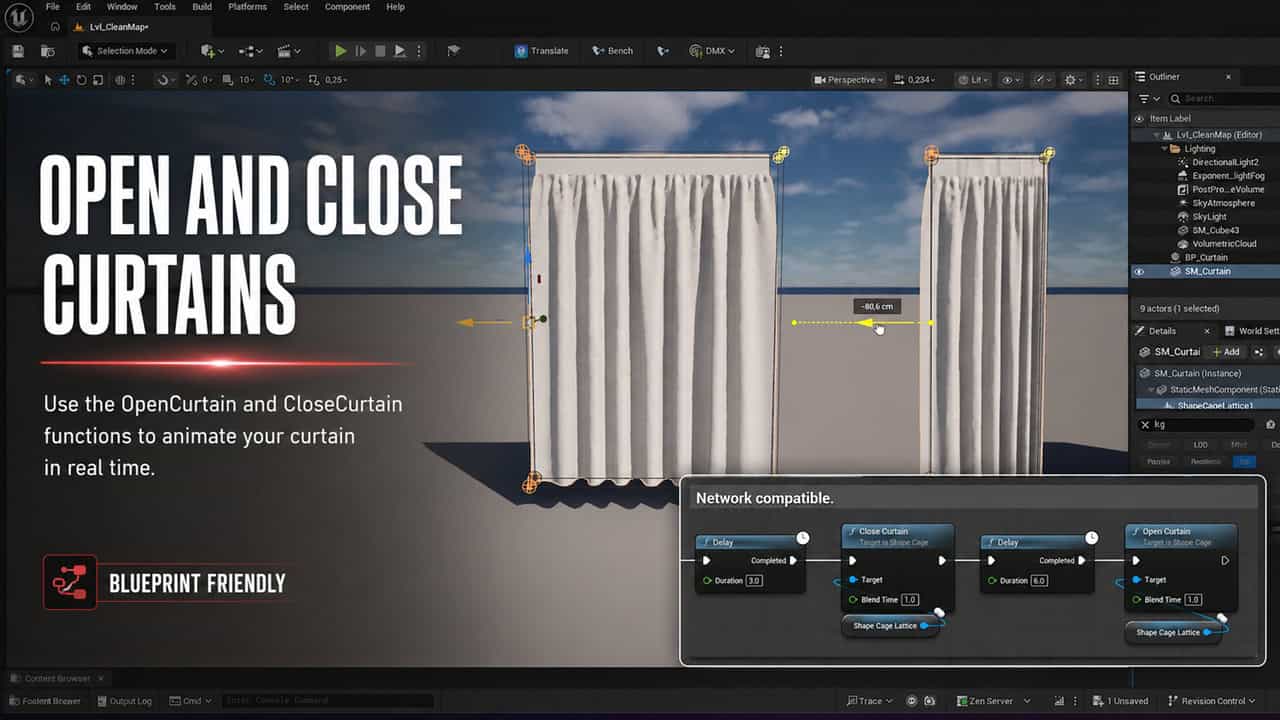The width and height of the screenshot is (1280, 720).
Task: Click the Add component button
Action: coord(1225,352)
